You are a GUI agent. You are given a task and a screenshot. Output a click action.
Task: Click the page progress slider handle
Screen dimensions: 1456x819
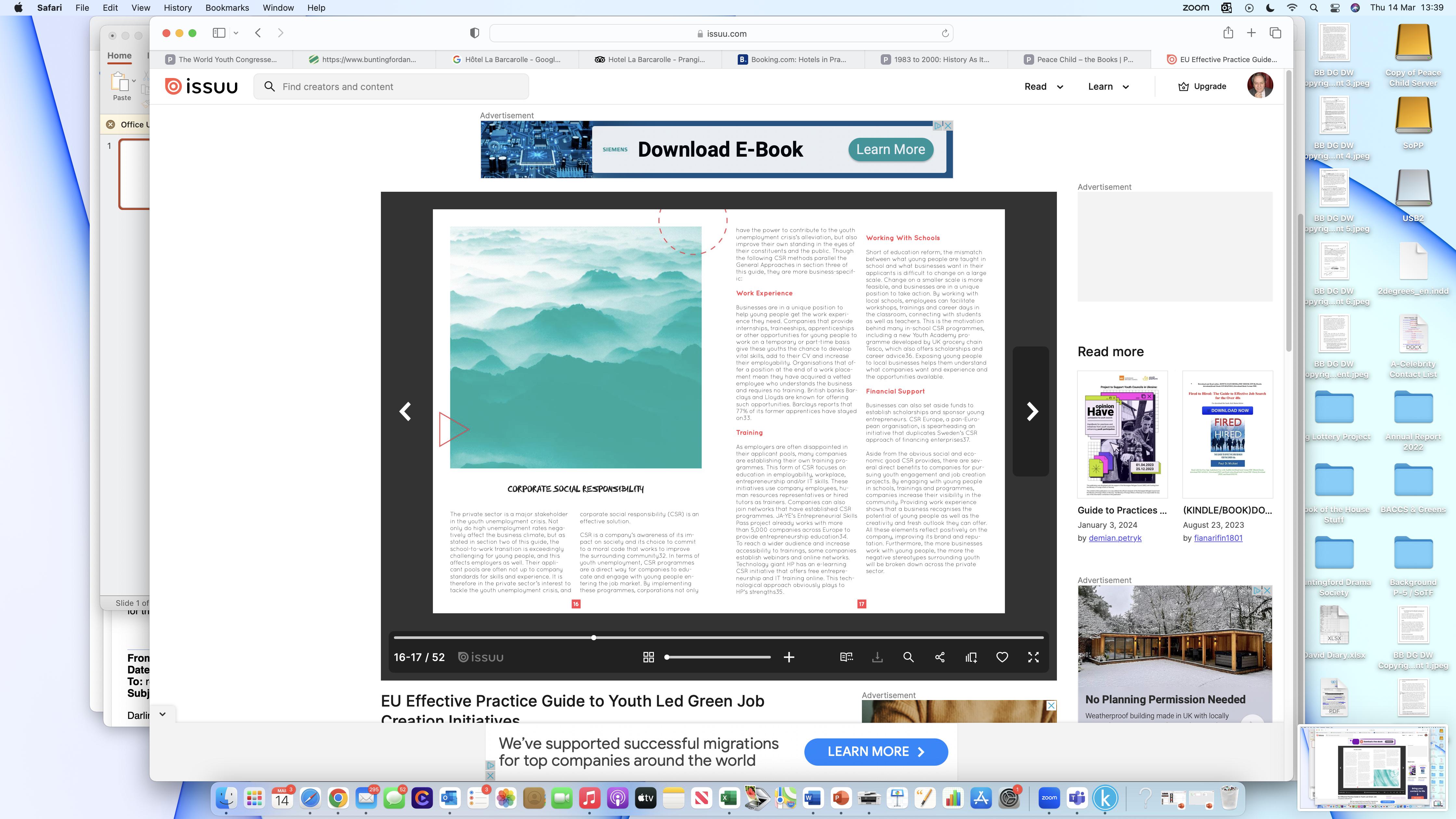click(593, 638)
